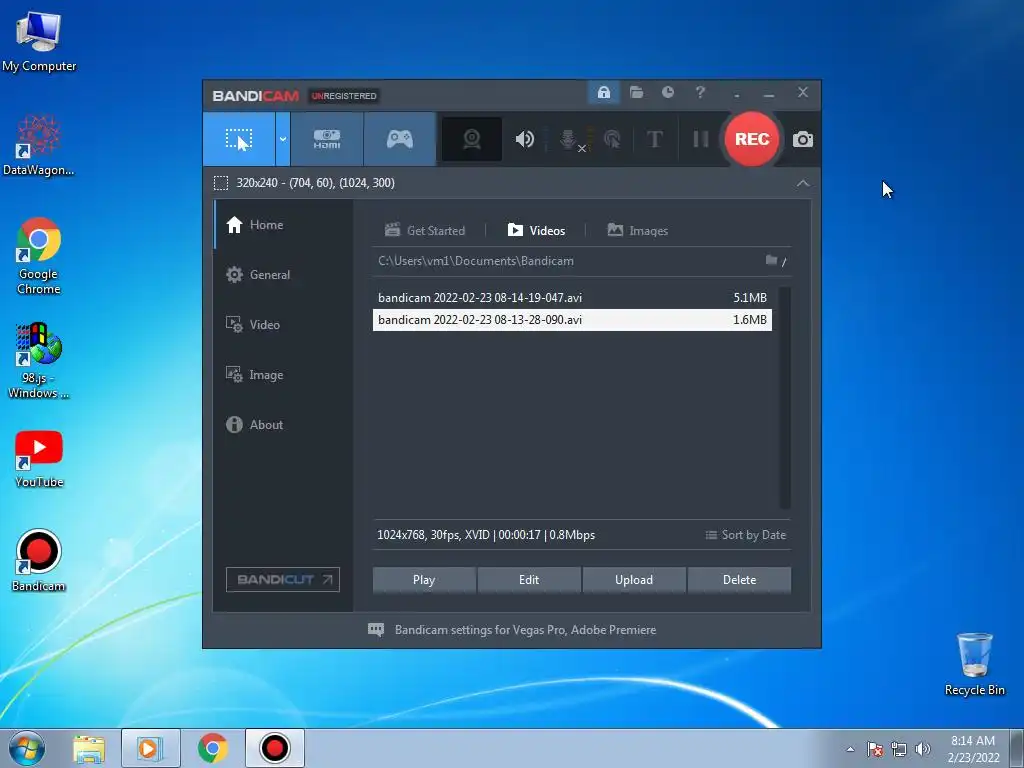1024x768 pixels.
Task: Start recording with the REC button
Action: [752, 139]
